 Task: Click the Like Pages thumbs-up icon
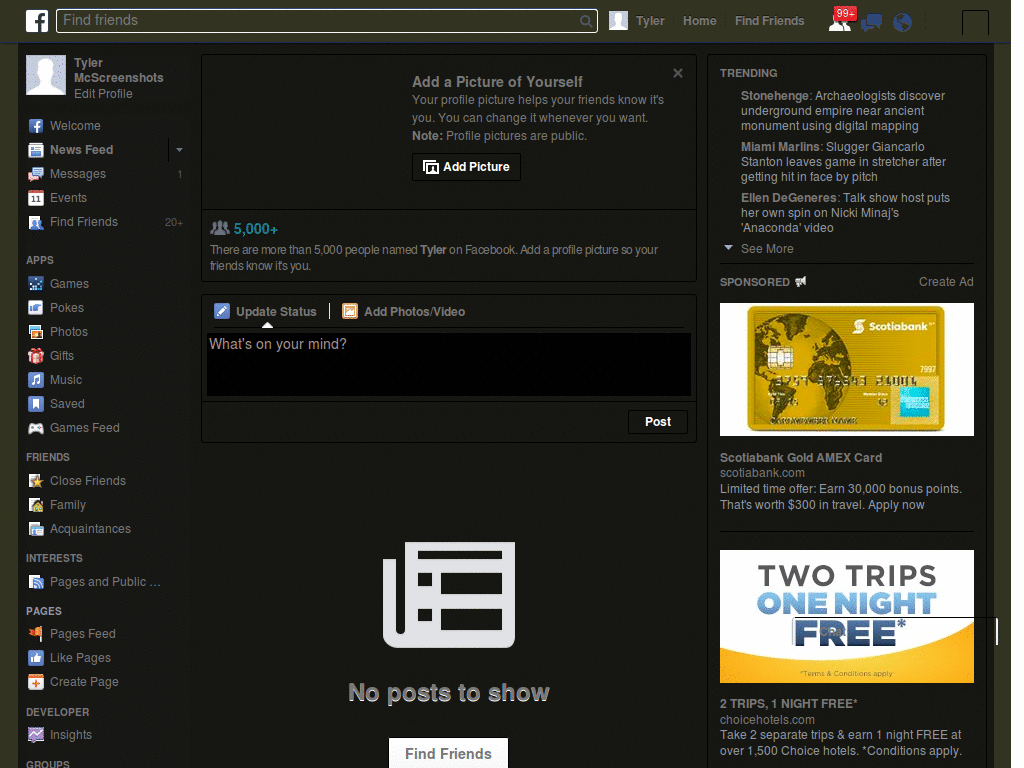36,658
